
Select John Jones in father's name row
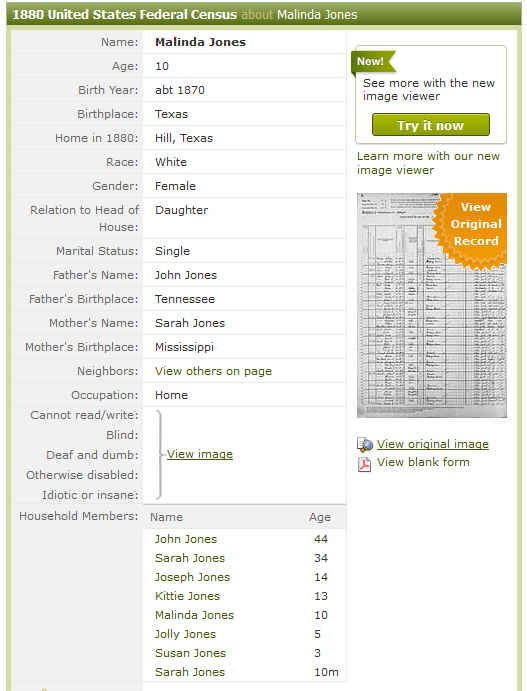[186, 275]
